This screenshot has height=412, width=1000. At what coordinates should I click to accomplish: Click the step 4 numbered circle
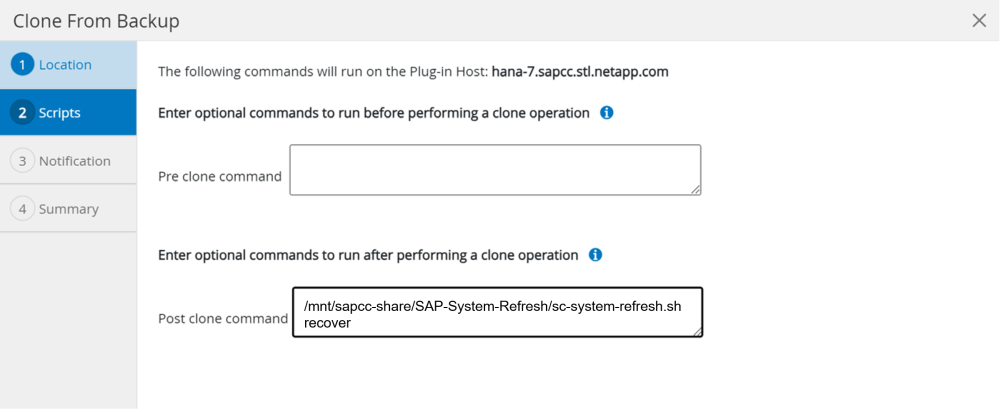coord(22,209)
